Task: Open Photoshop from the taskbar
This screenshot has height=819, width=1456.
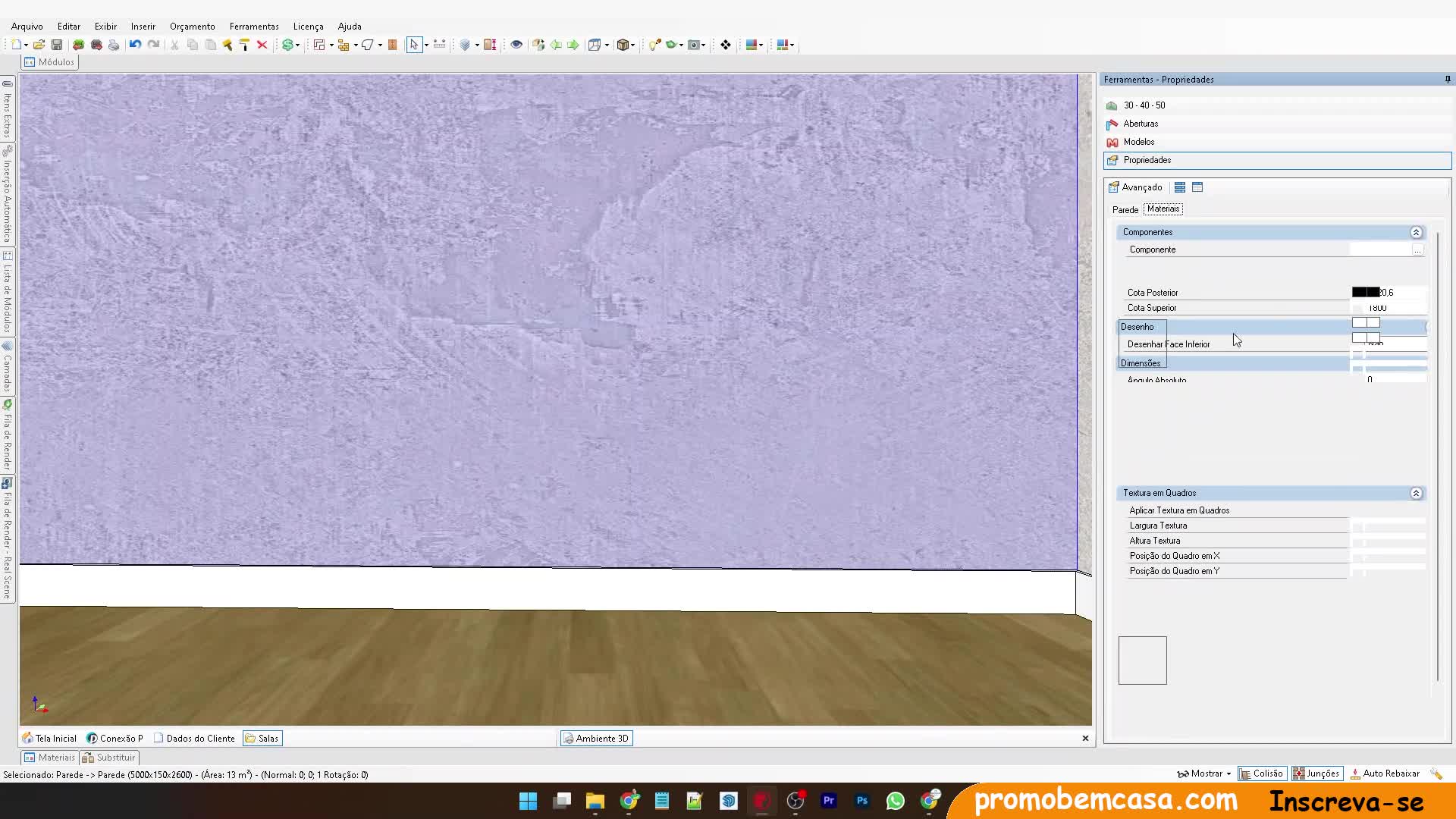Action: click(x=862, y=800)
